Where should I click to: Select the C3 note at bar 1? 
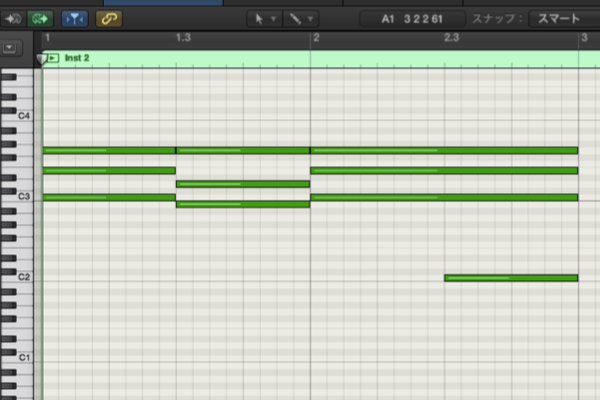(x=109, y=198)
